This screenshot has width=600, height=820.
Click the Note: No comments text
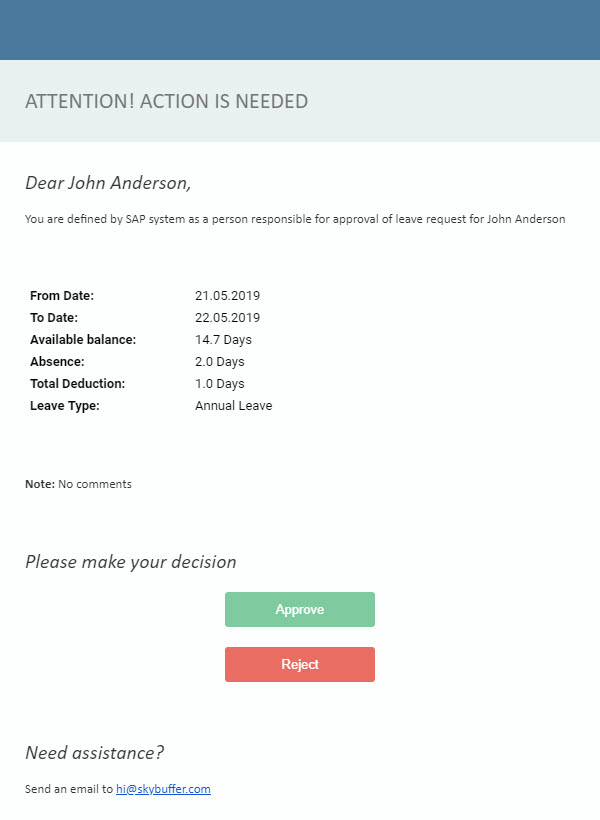pos(78,484)
